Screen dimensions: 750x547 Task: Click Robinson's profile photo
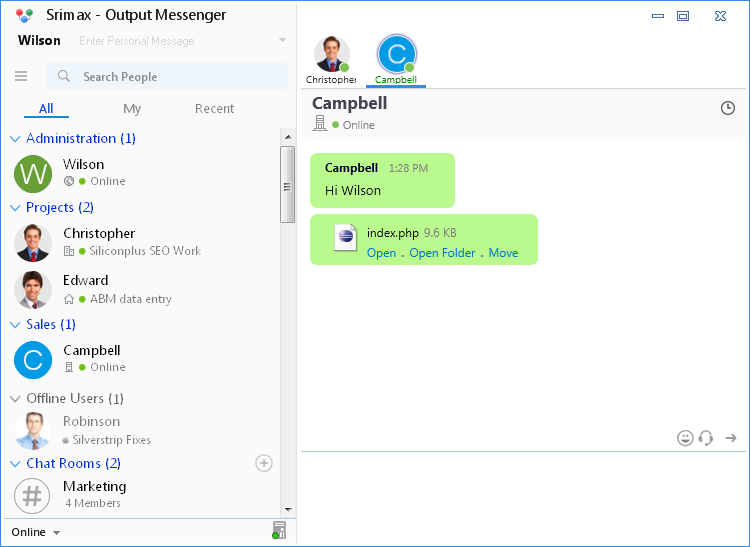(33, 431)
